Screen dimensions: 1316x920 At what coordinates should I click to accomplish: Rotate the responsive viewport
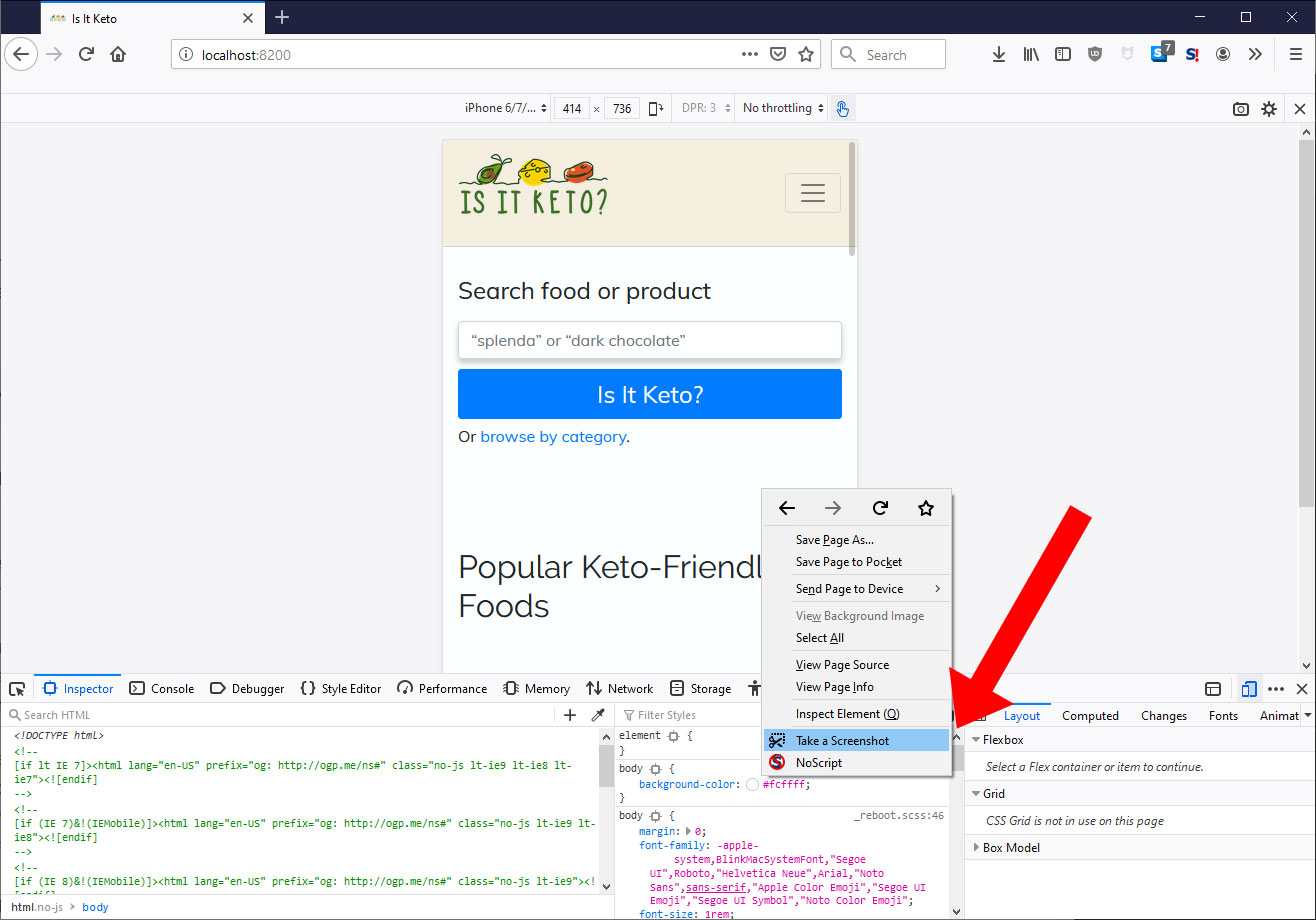coord(656,108)
